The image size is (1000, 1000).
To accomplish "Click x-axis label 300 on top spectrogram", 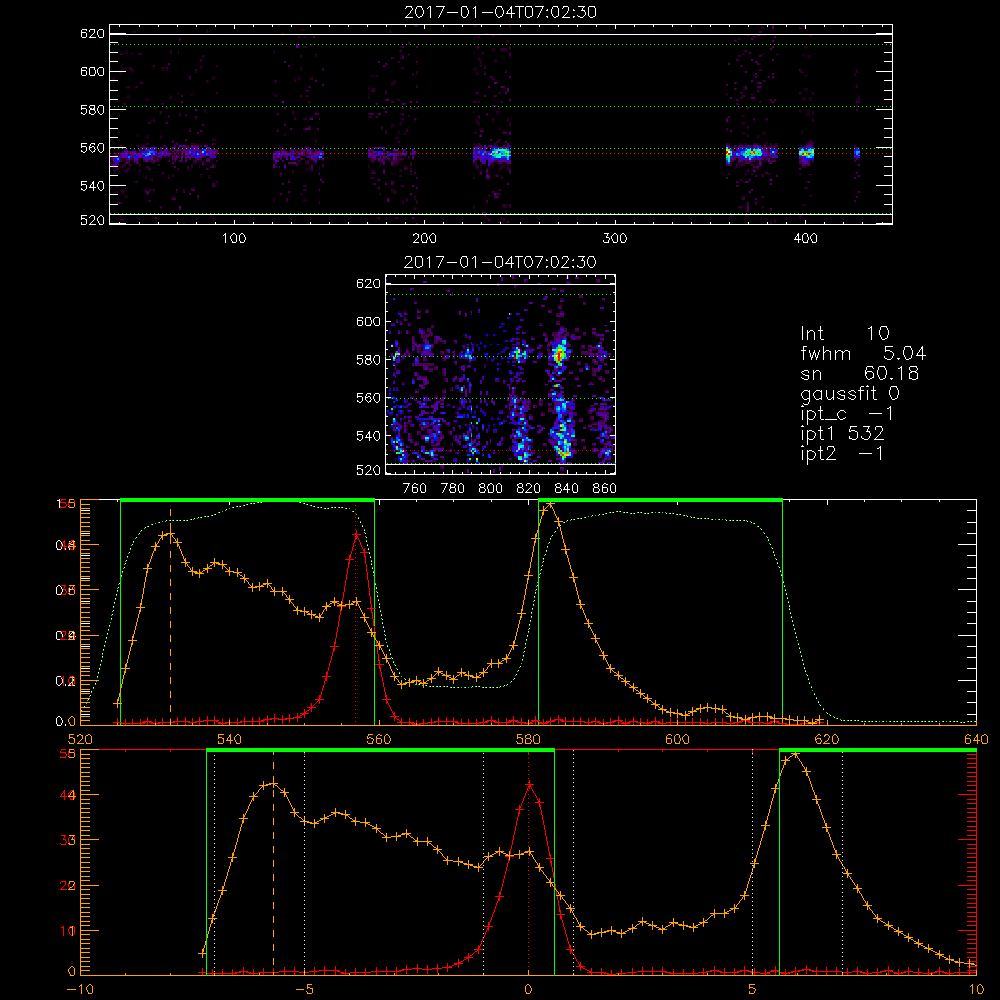I will (x=615, y=239).
